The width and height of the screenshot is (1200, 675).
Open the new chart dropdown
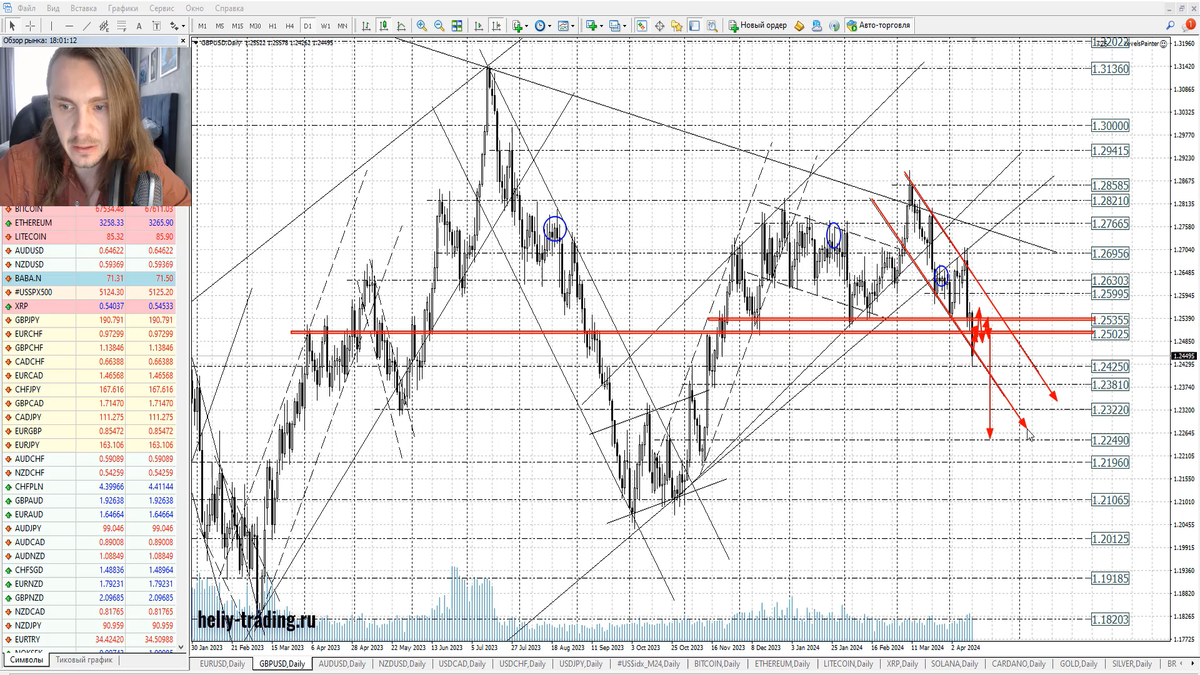[595, 25]
